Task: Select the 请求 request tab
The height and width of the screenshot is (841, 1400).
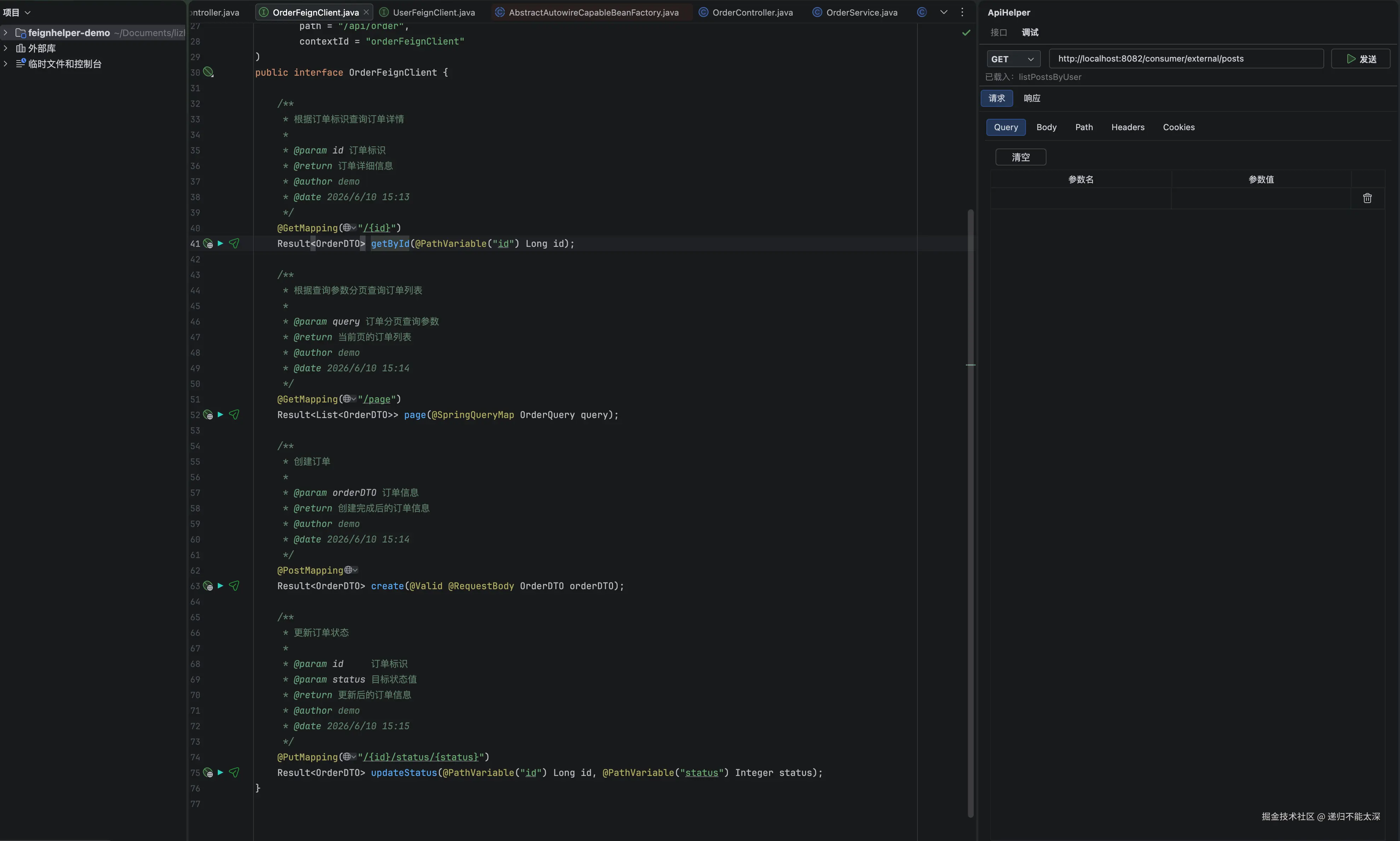Action: [997, 98]
